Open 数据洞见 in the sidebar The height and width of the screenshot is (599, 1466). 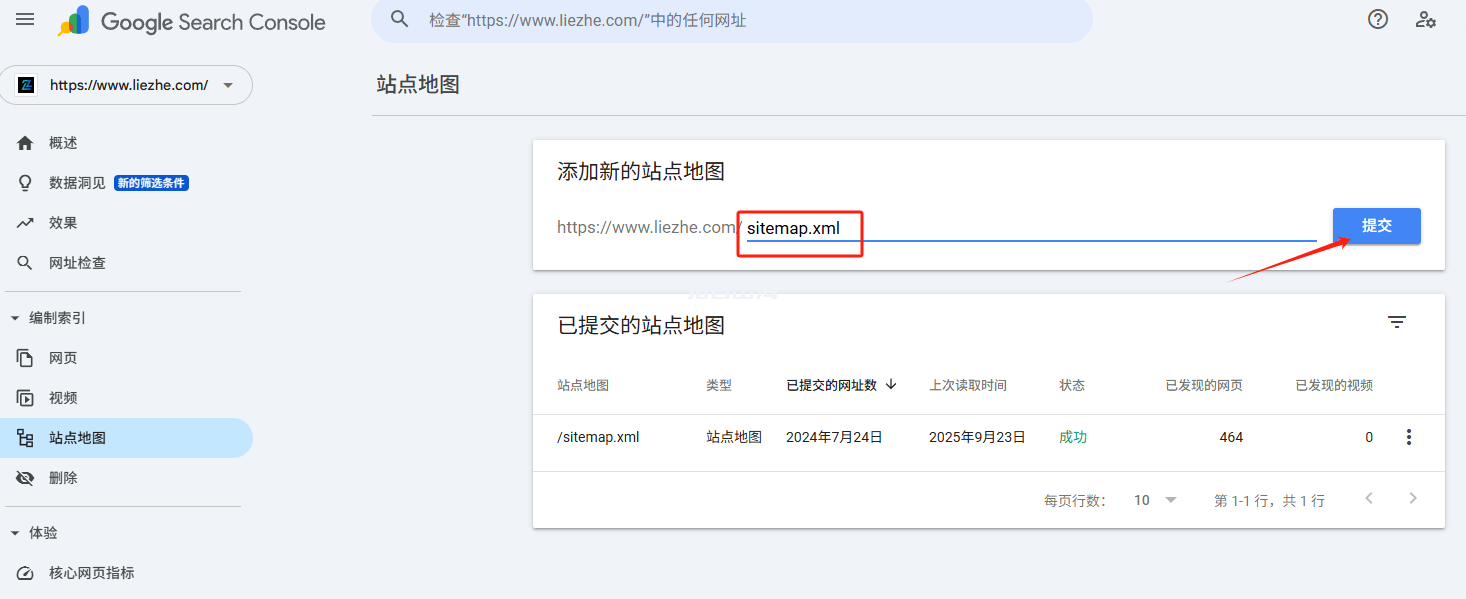pyautogui.click(x=126, y=183)
